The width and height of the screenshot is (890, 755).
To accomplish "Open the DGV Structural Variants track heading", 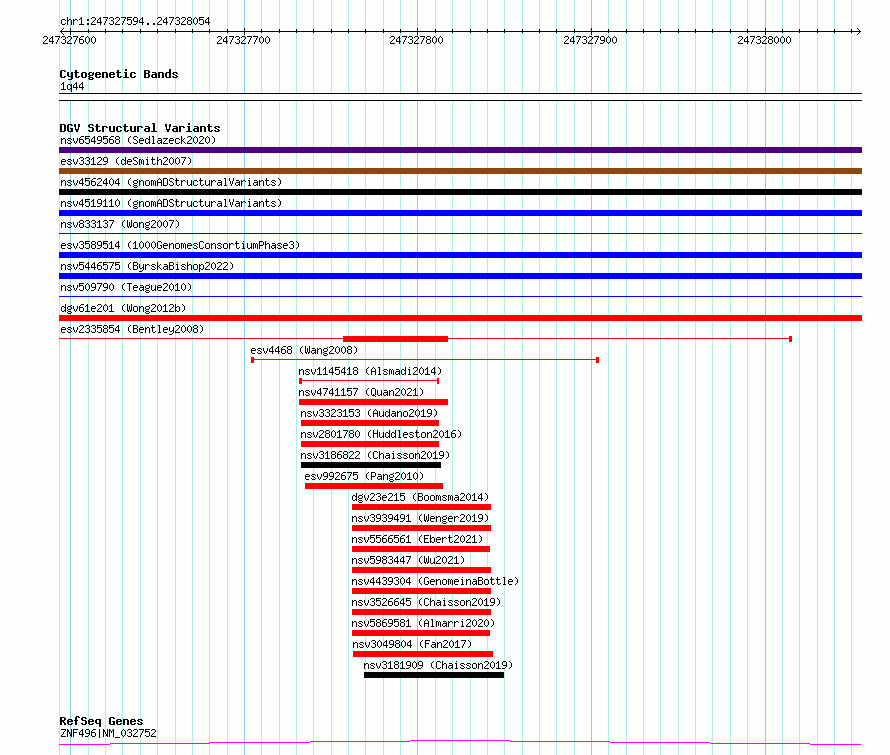I will [139, 128].
